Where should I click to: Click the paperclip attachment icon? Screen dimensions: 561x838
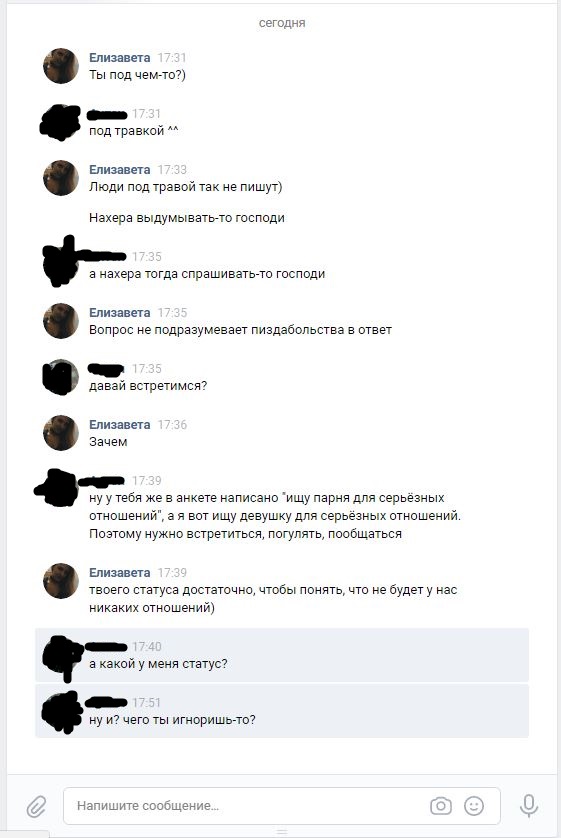click(36, 805)
